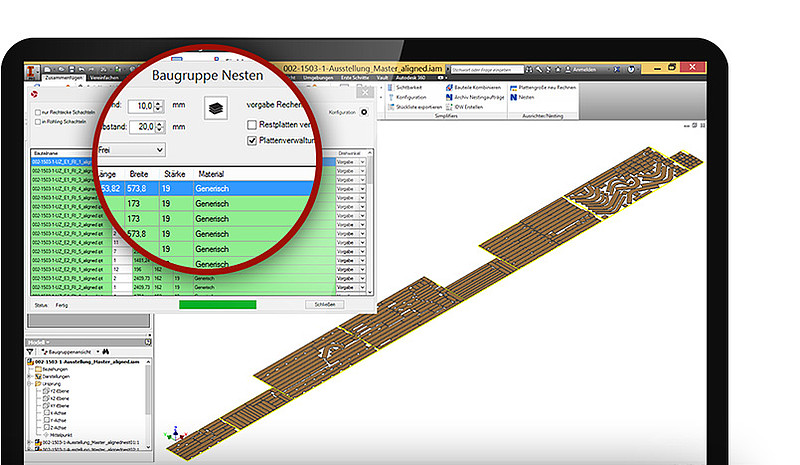Viewport: 800px width, 465px height.
Task: Switch to Vereinfachen ribbon tab
Action: 104,78
